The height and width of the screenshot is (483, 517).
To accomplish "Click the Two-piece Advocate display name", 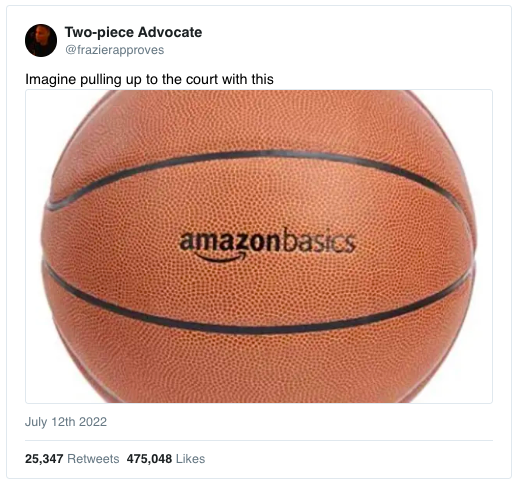I will (133, 32).
